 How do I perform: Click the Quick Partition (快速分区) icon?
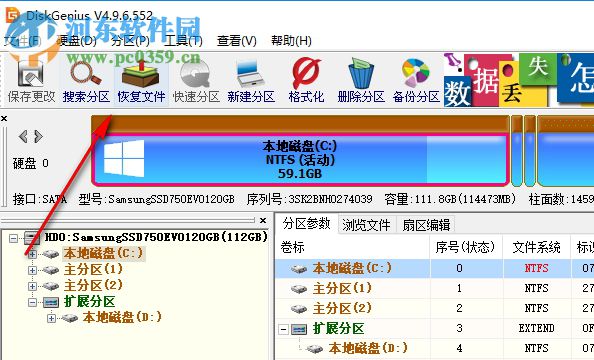(196, 81)
